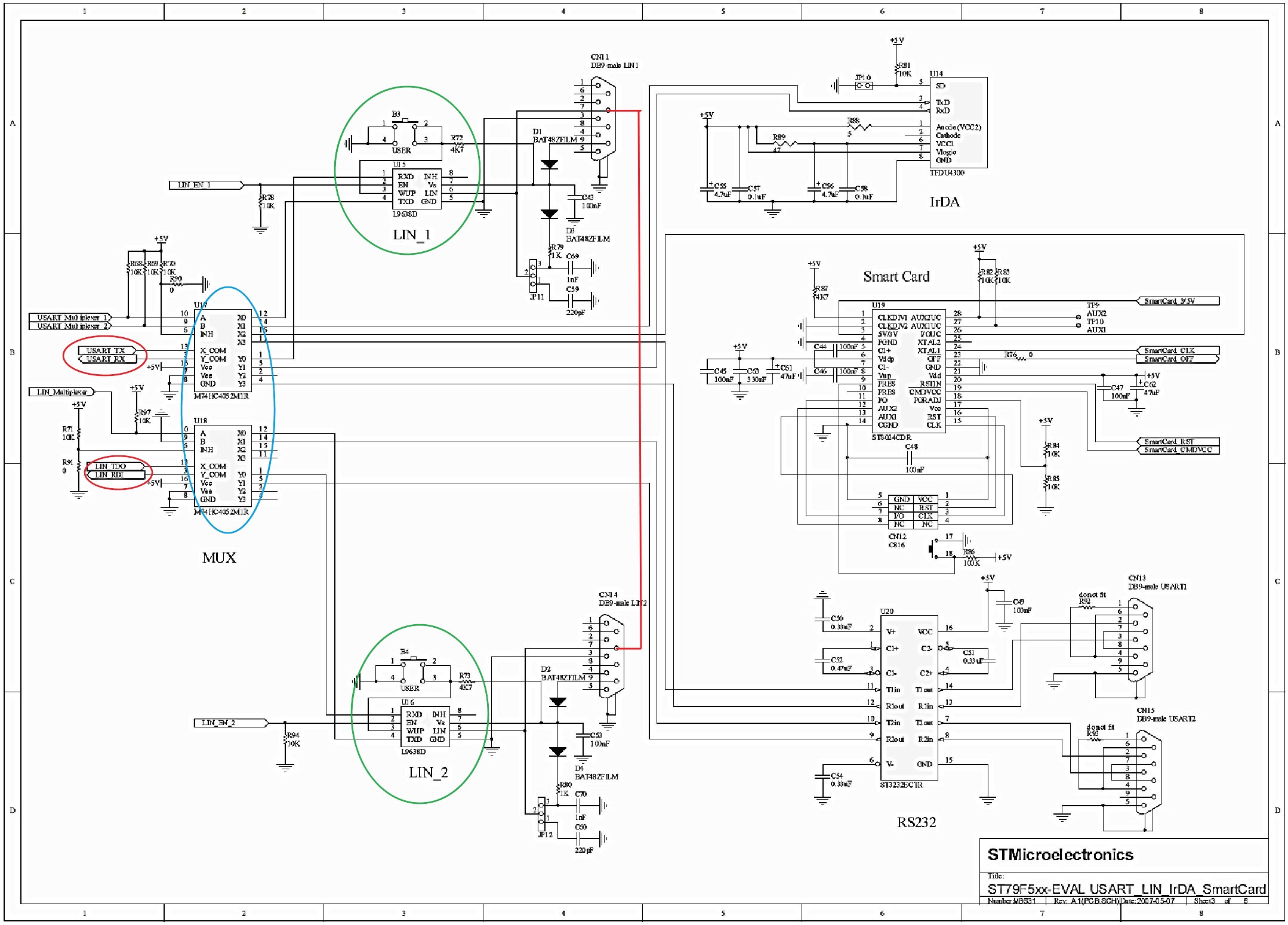Click the CN11 DB9-male LIN1 connector
The width and height of the screenshot is (1288, 925).
click(x=603, y=119)
